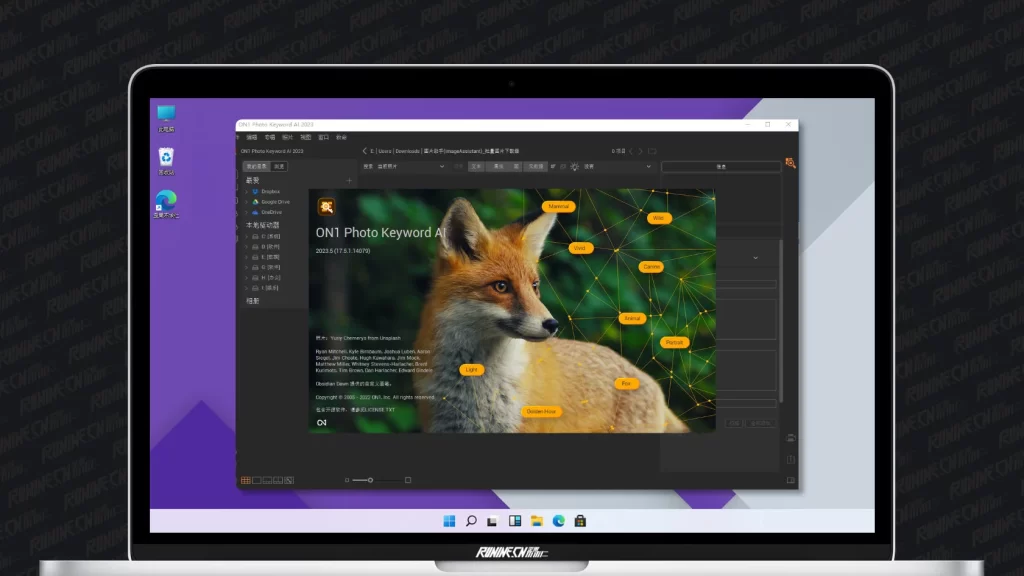Click the light bulb icon in filter bar
This screenshot has width=1024, height=576.
pos(574,166)
